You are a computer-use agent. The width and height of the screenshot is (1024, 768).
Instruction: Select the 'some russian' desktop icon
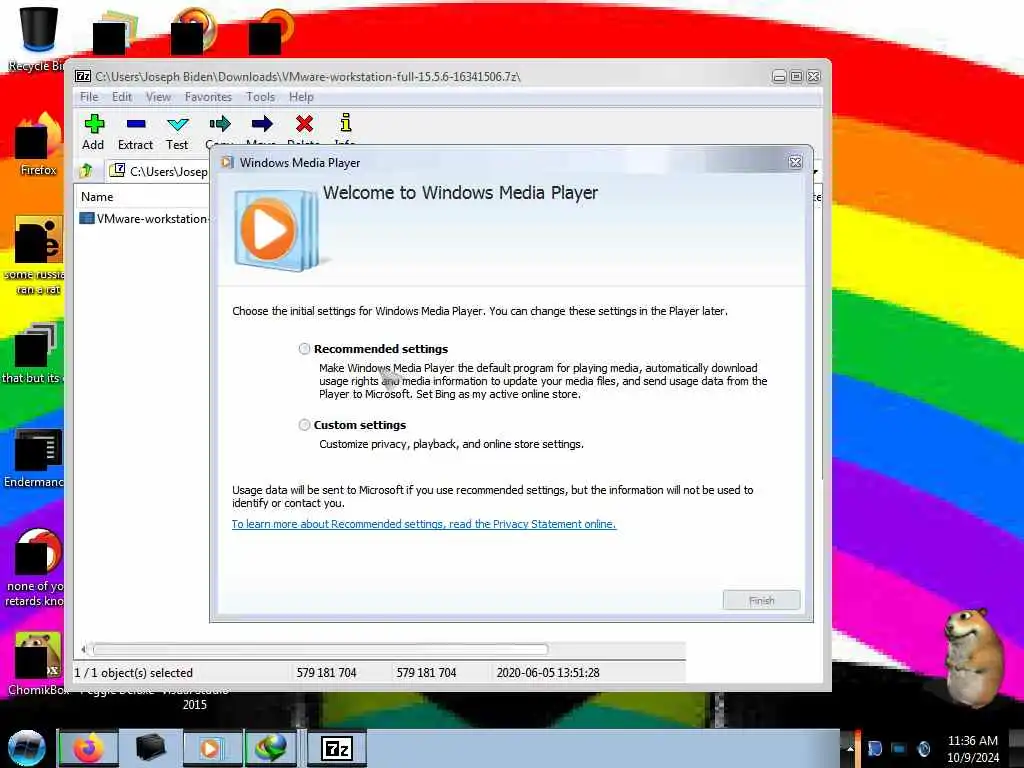[x=38, y=256]
